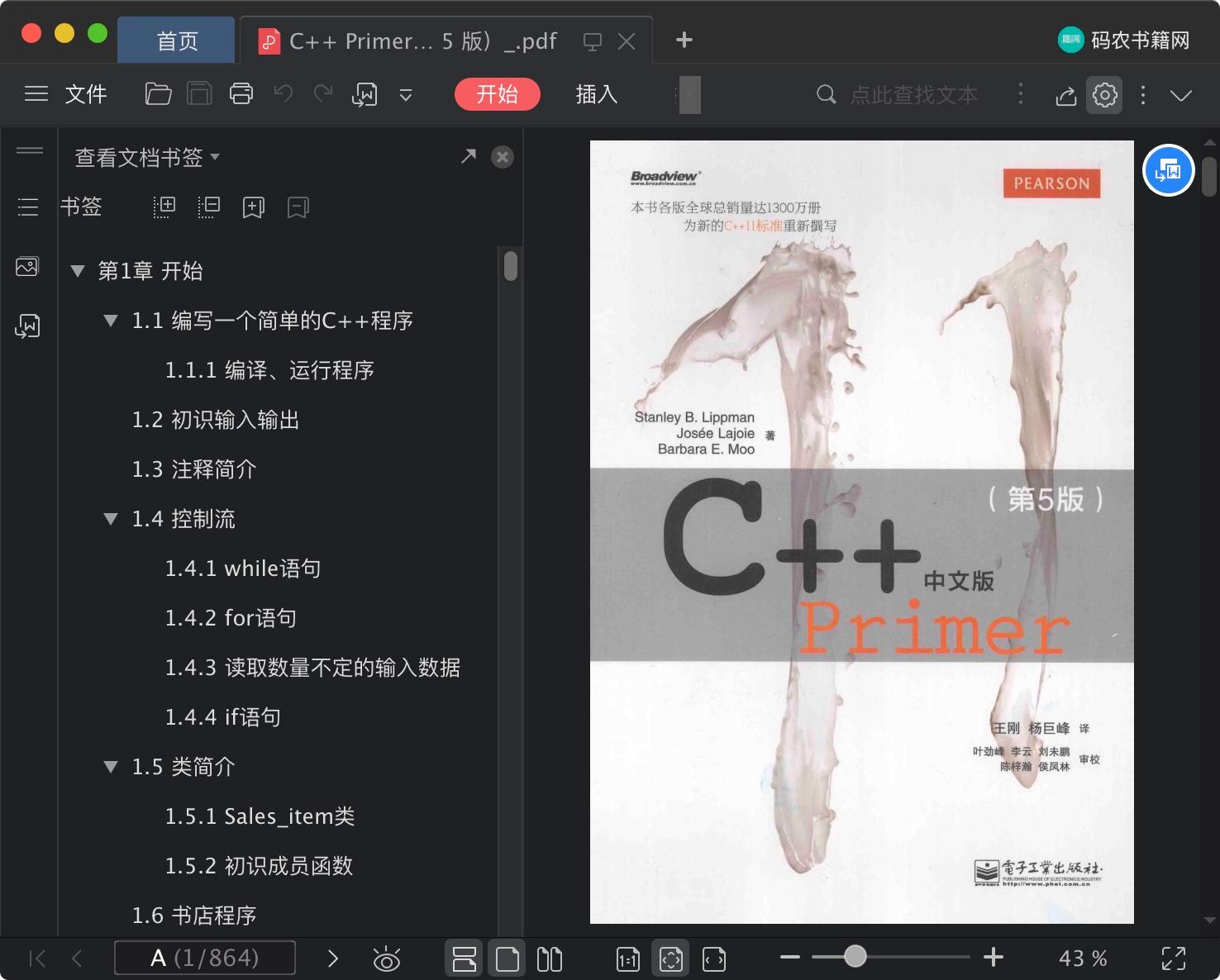Toggle single page view mode
The width and height of the screenshot is (1220, 980).
point(507,959)
